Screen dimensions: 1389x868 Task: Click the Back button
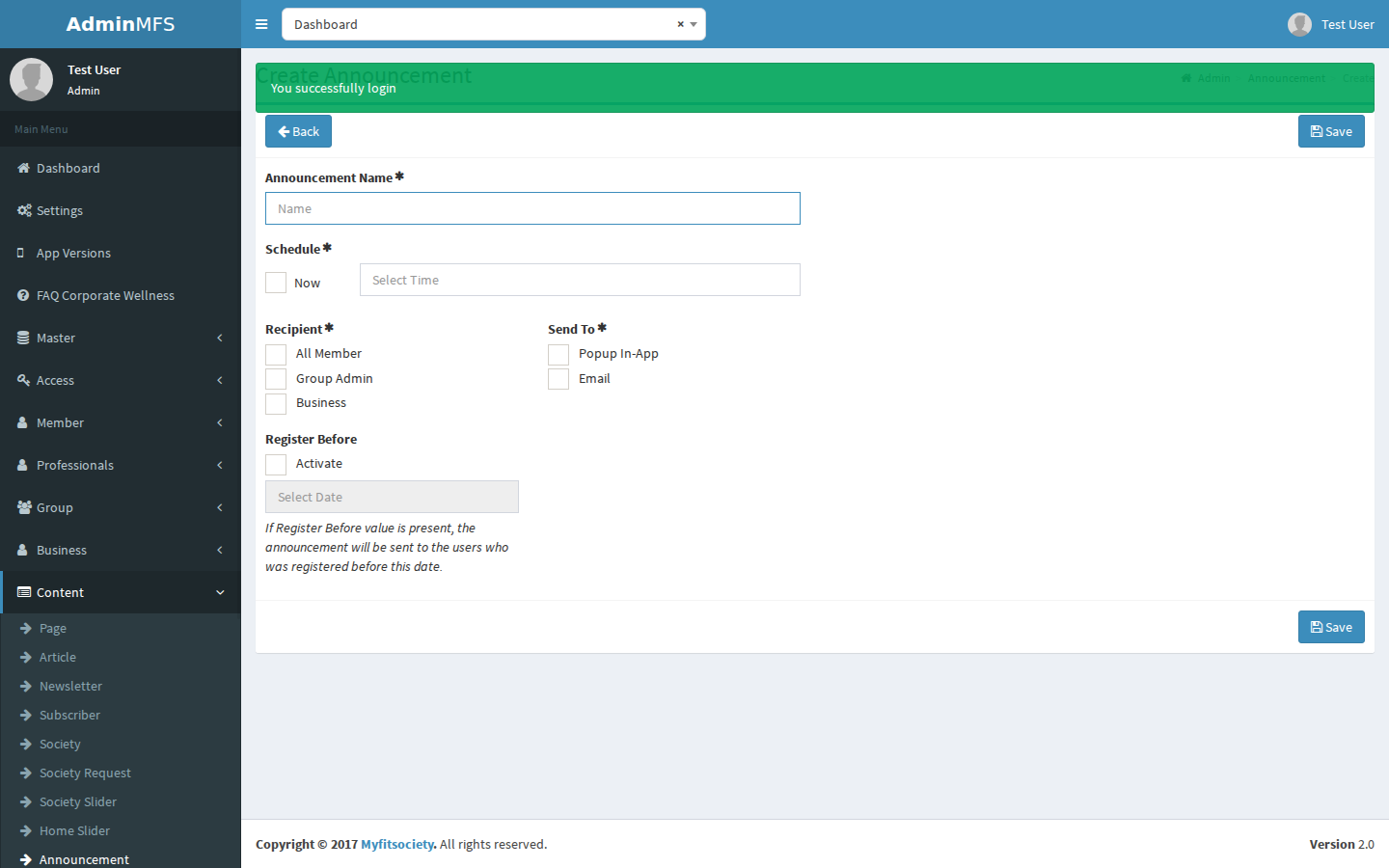click(298, 131)
